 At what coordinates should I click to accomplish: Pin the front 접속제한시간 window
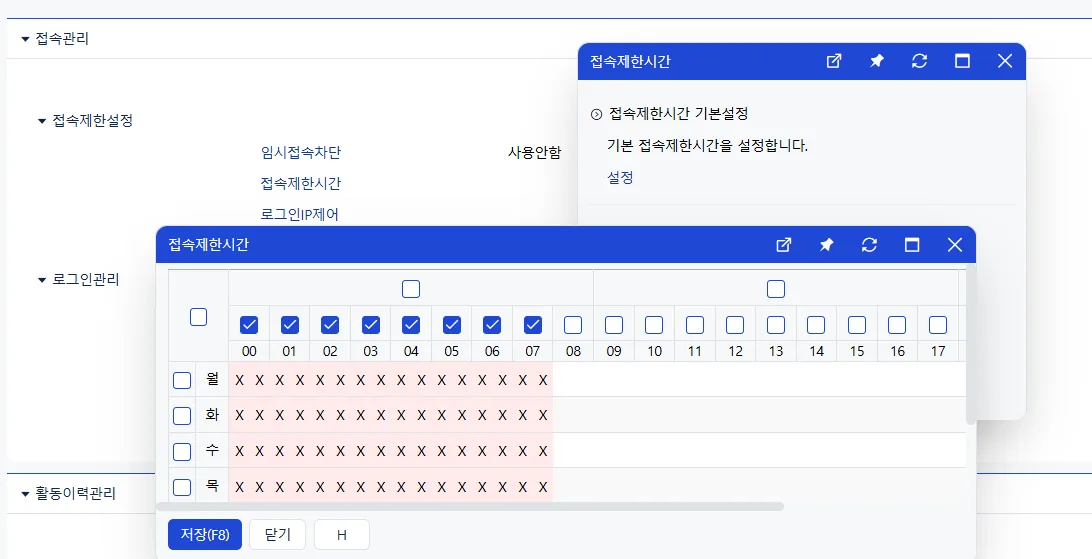tap(827, 245)
